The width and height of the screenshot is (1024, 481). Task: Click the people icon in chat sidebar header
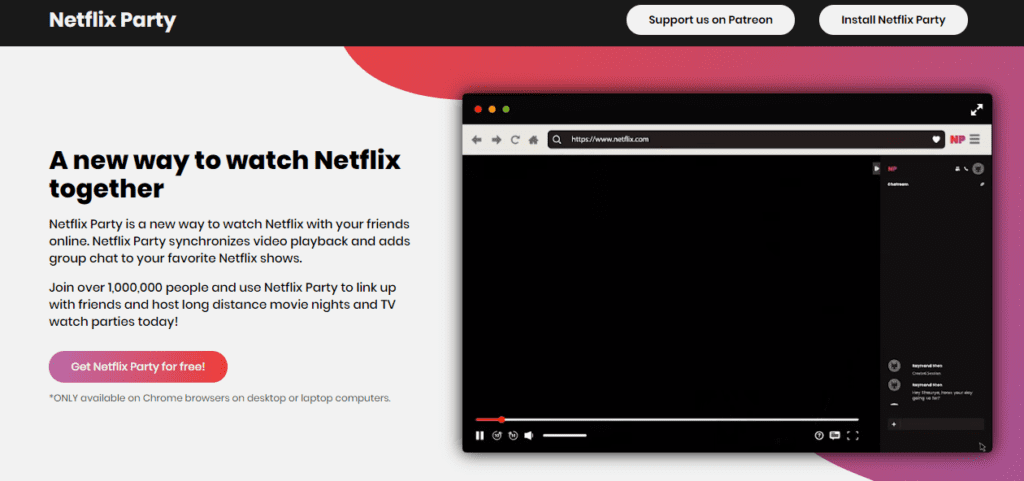click(957, 168)
